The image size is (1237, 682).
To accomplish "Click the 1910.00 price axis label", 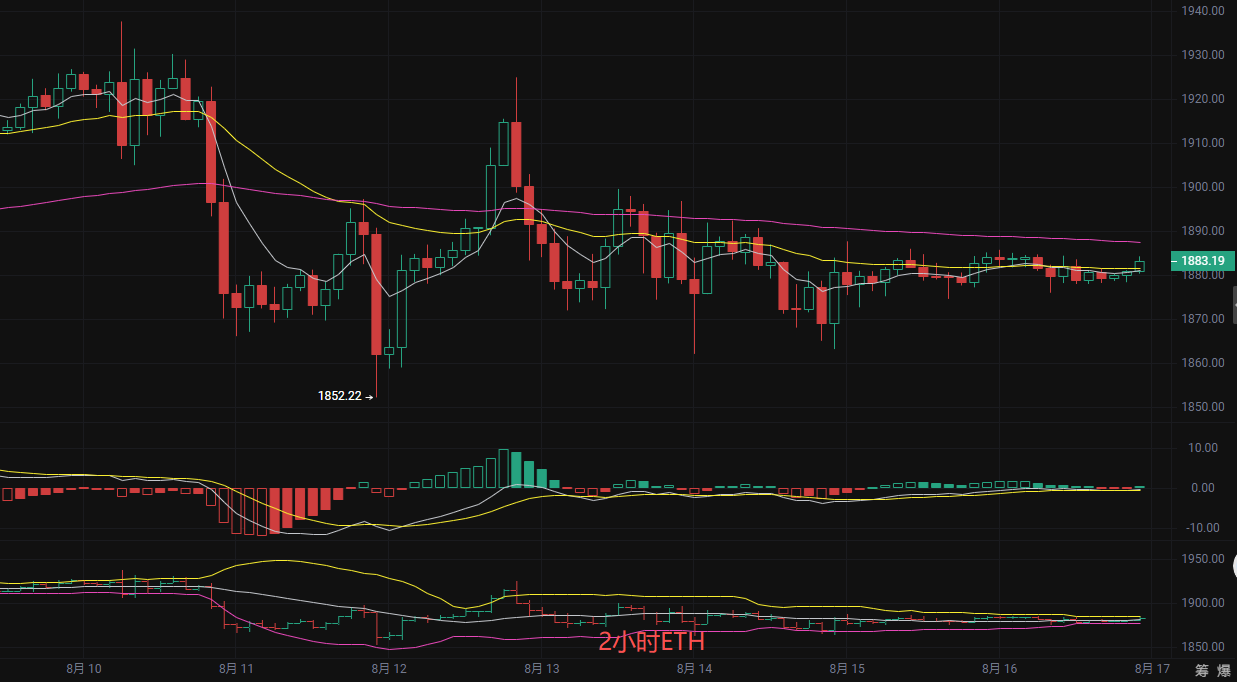I will (x=1203, y=143).
